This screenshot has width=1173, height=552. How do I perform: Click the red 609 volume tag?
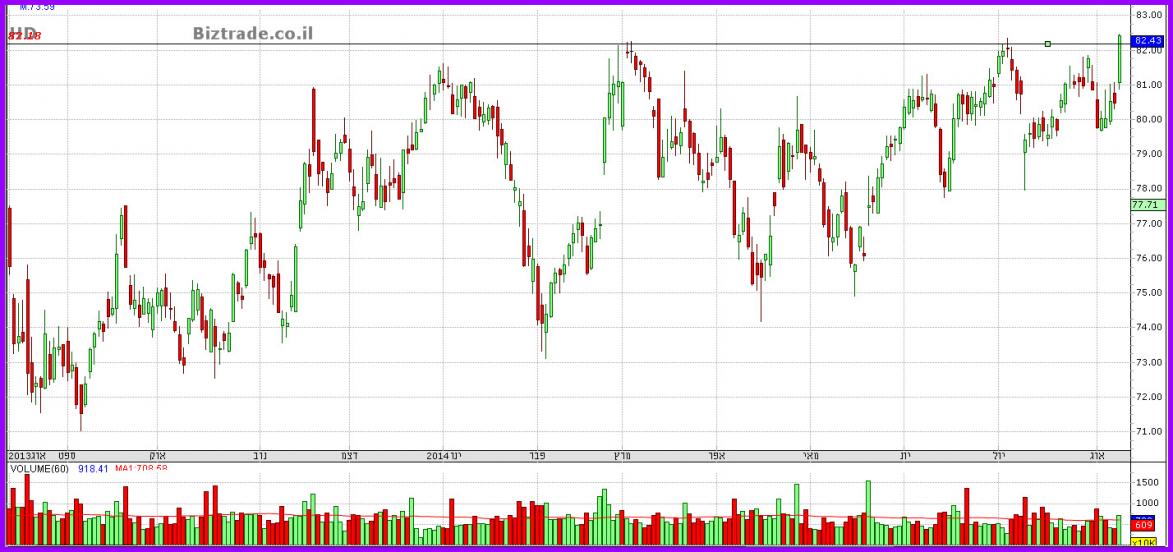1144,525
